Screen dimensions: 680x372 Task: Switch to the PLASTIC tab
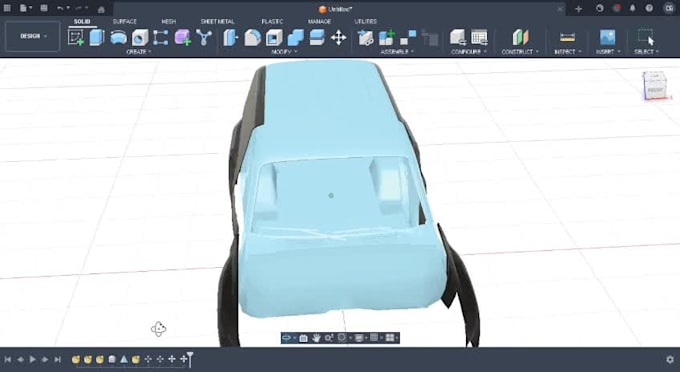[272, 21]
